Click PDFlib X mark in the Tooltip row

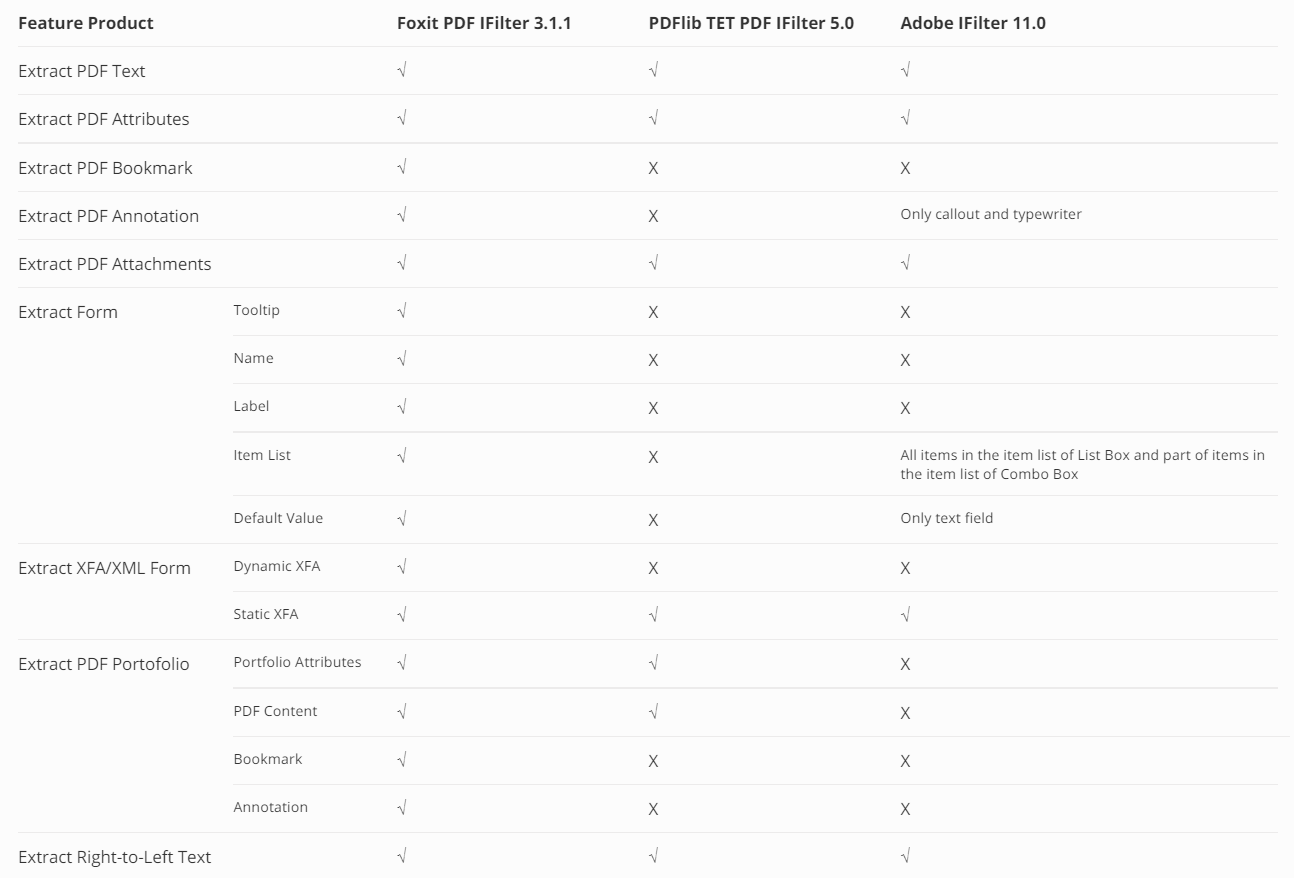[653, 312]
